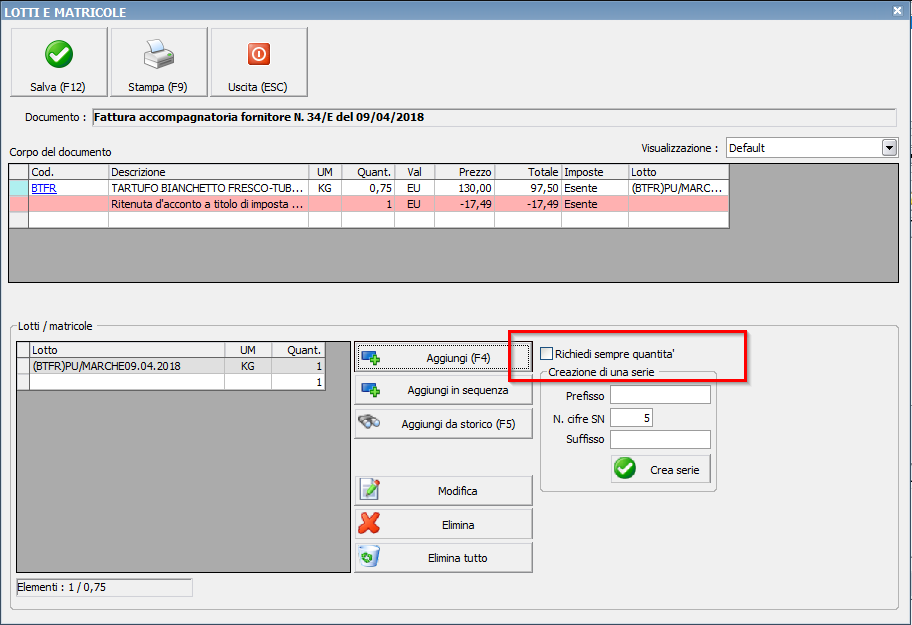Open the BTFR product code link
The height and width of the screenshot is (625, 912).
[x=44, y=188]
